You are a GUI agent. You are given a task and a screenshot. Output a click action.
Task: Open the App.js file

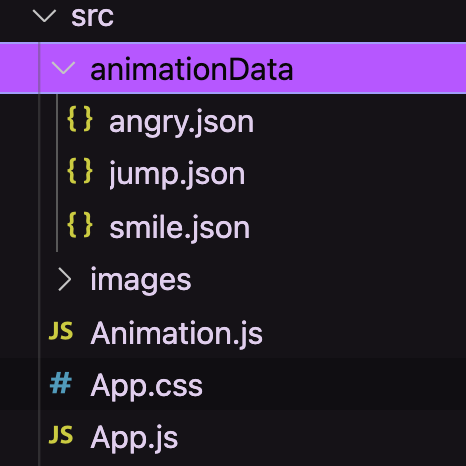click(134, 438)
